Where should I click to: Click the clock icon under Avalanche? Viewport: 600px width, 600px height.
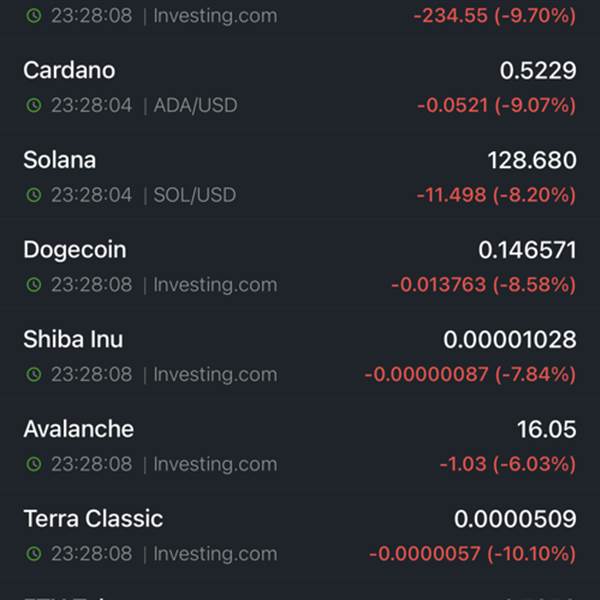click(x=34, y=464)
